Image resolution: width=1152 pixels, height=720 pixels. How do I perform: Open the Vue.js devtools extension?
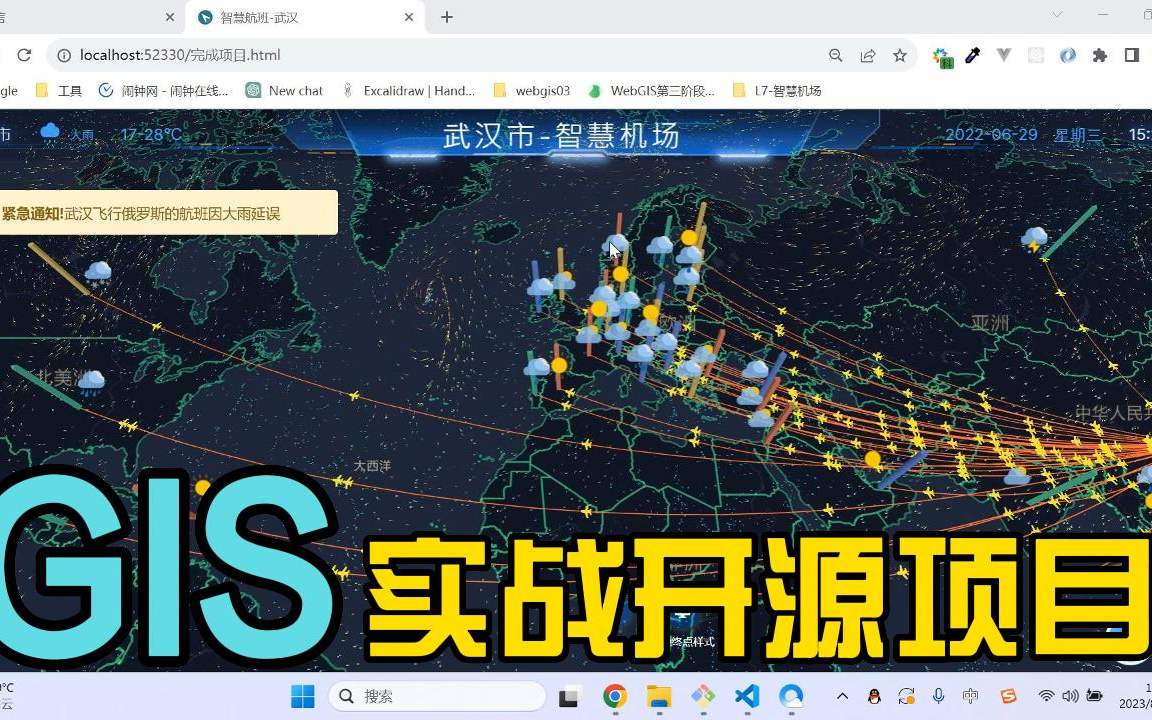1004,56
